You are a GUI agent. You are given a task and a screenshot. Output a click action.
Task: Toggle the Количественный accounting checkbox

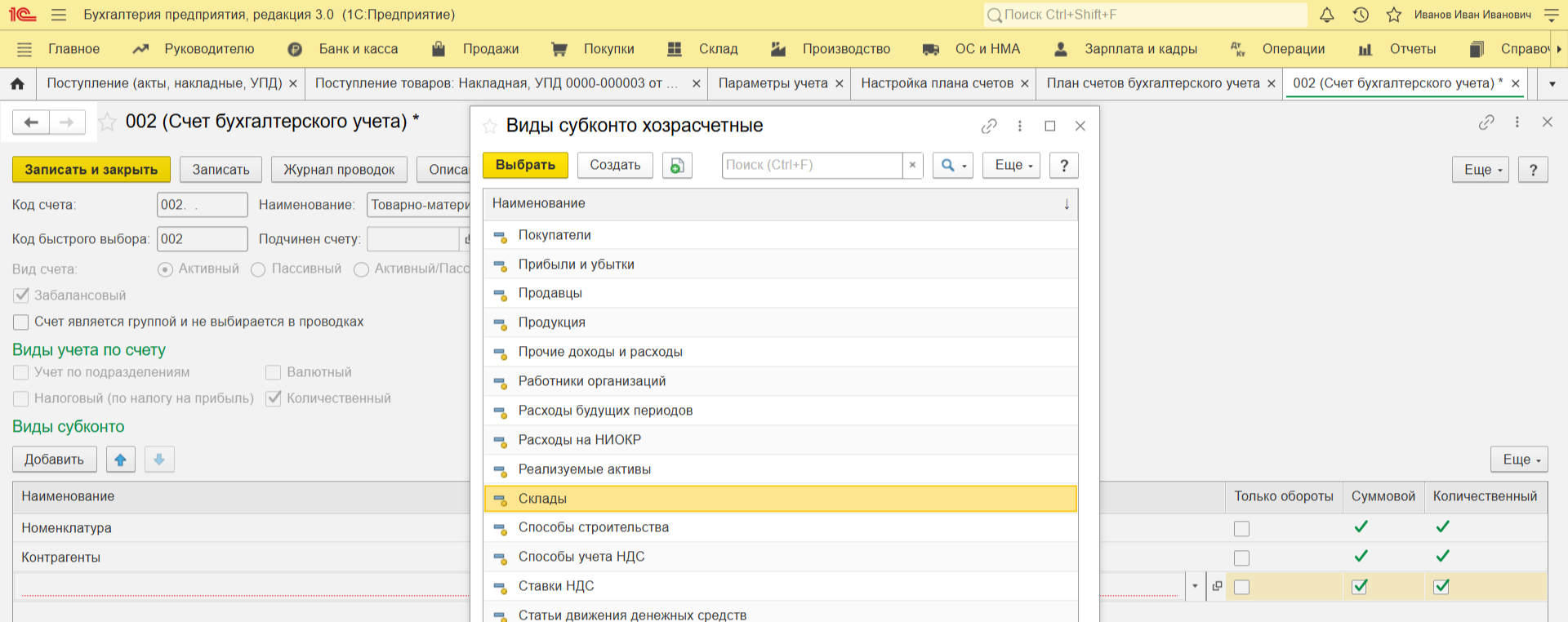274,398
